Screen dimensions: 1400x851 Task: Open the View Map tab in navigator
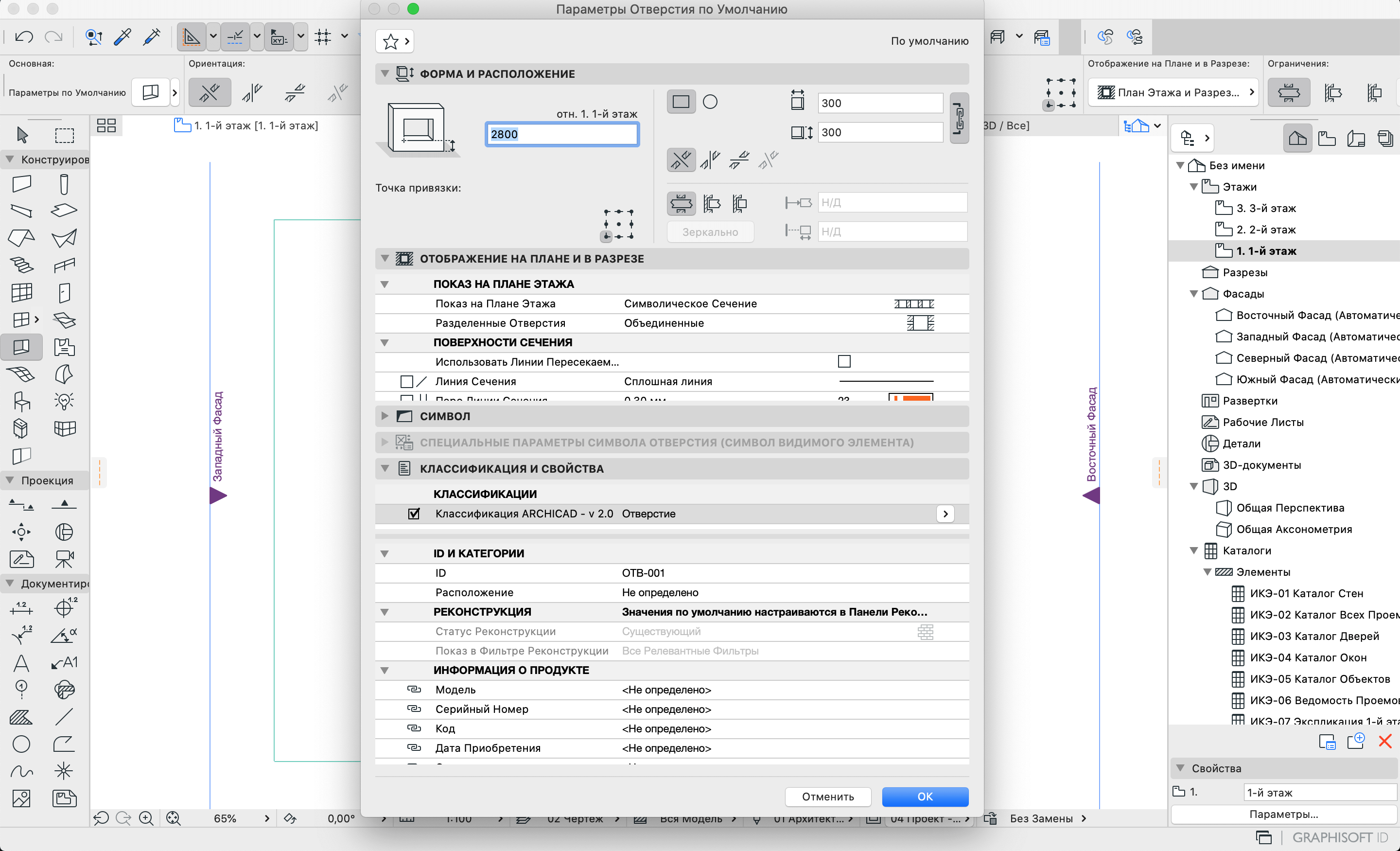coord(1327,138)
